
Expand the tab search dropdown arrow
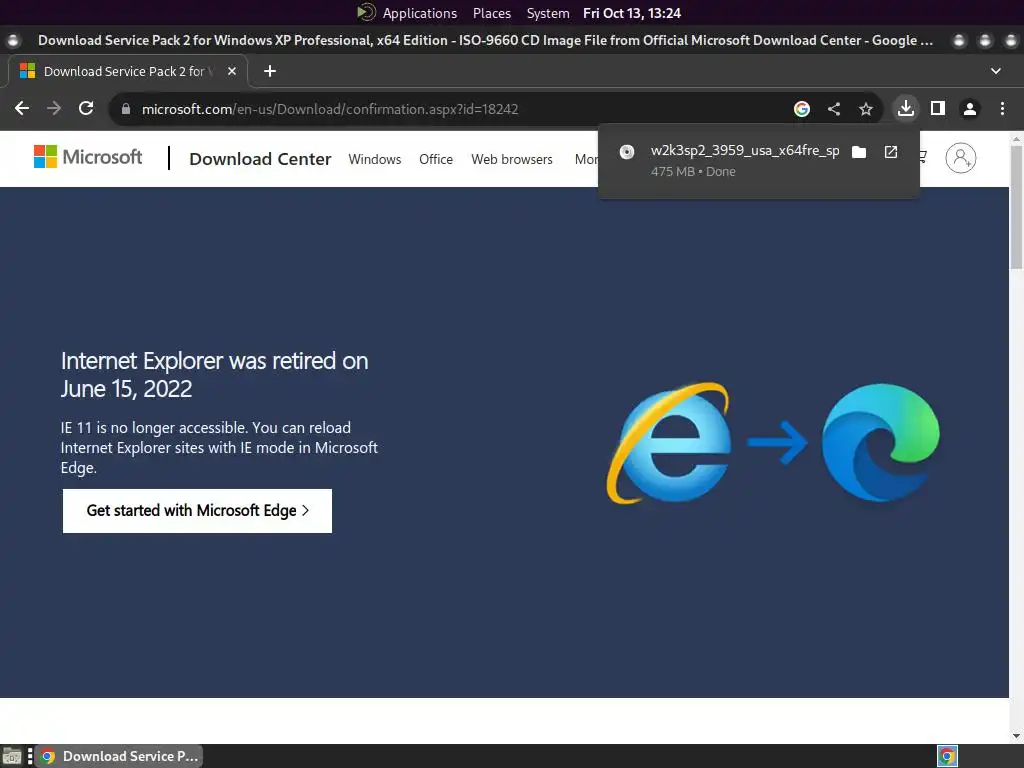coord(996,71)
